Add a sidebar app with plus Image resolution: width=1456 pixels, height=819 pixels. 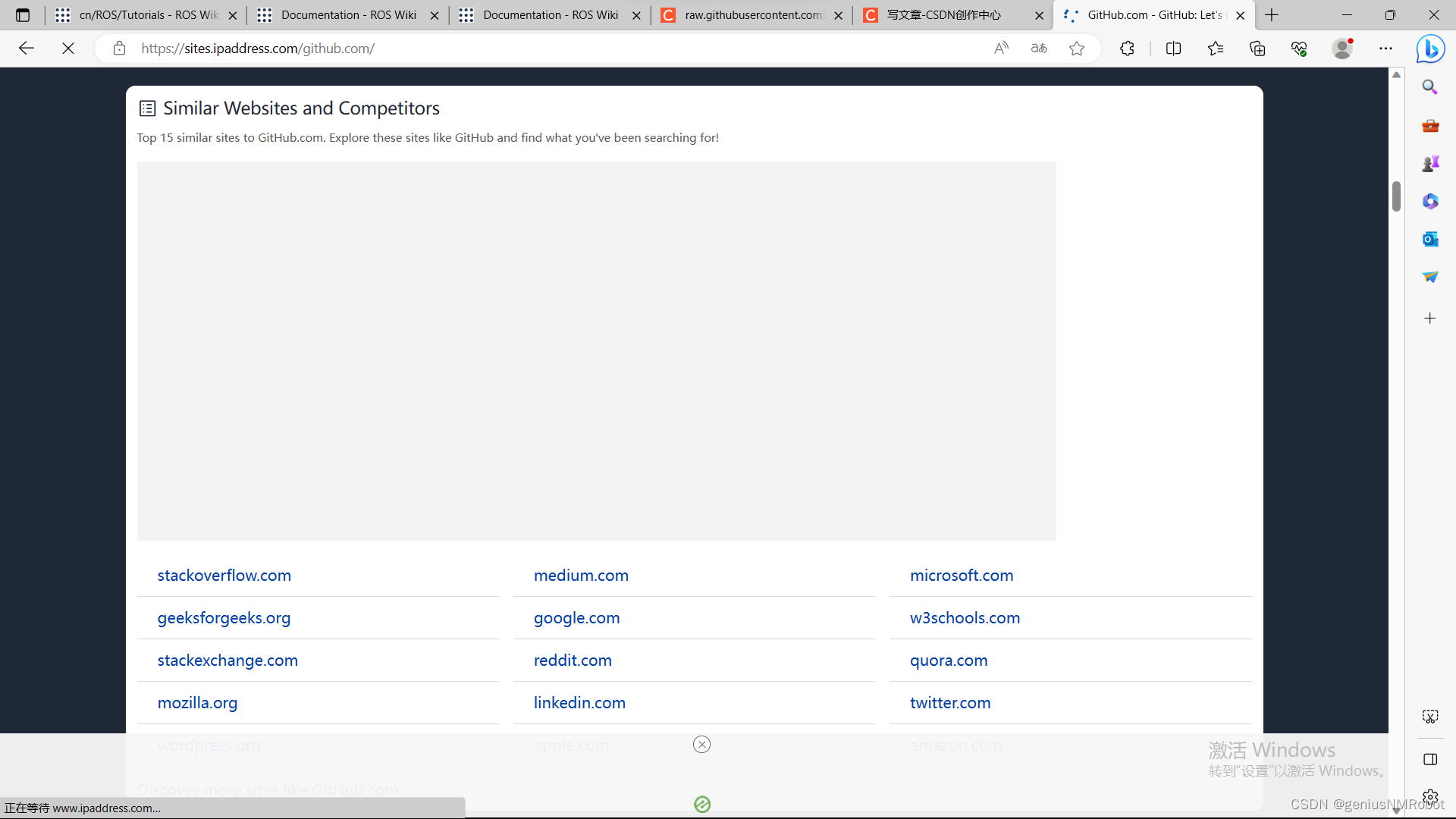click(x=1430, y=318)
